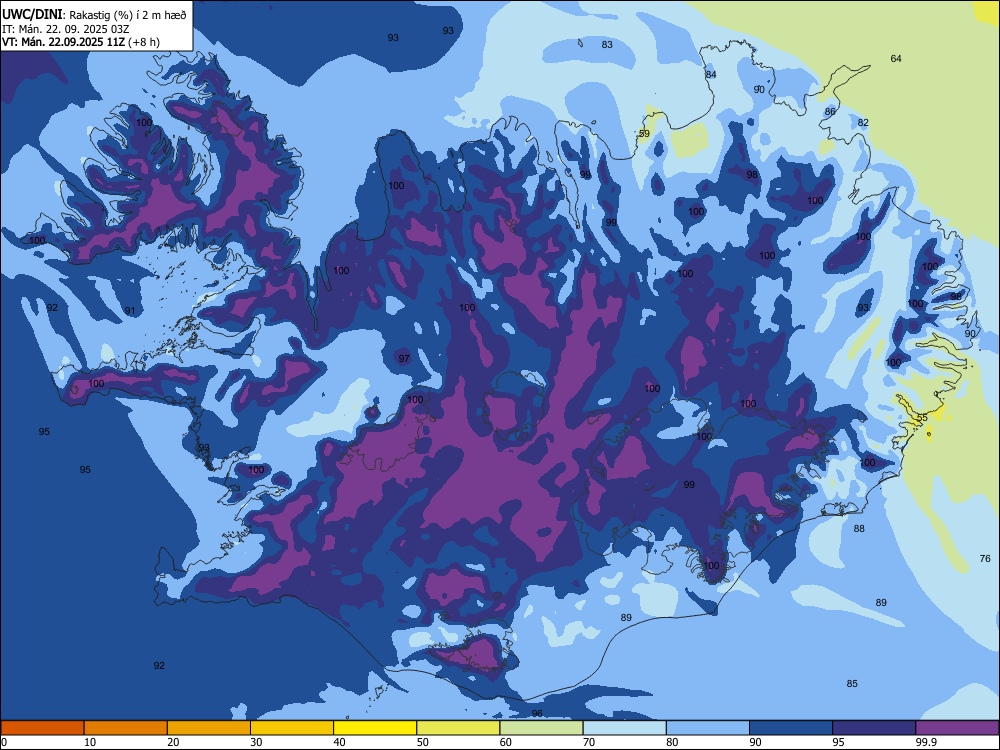Pick the pale yellow 50–60 legend swatch

click(x=458, y=728)
